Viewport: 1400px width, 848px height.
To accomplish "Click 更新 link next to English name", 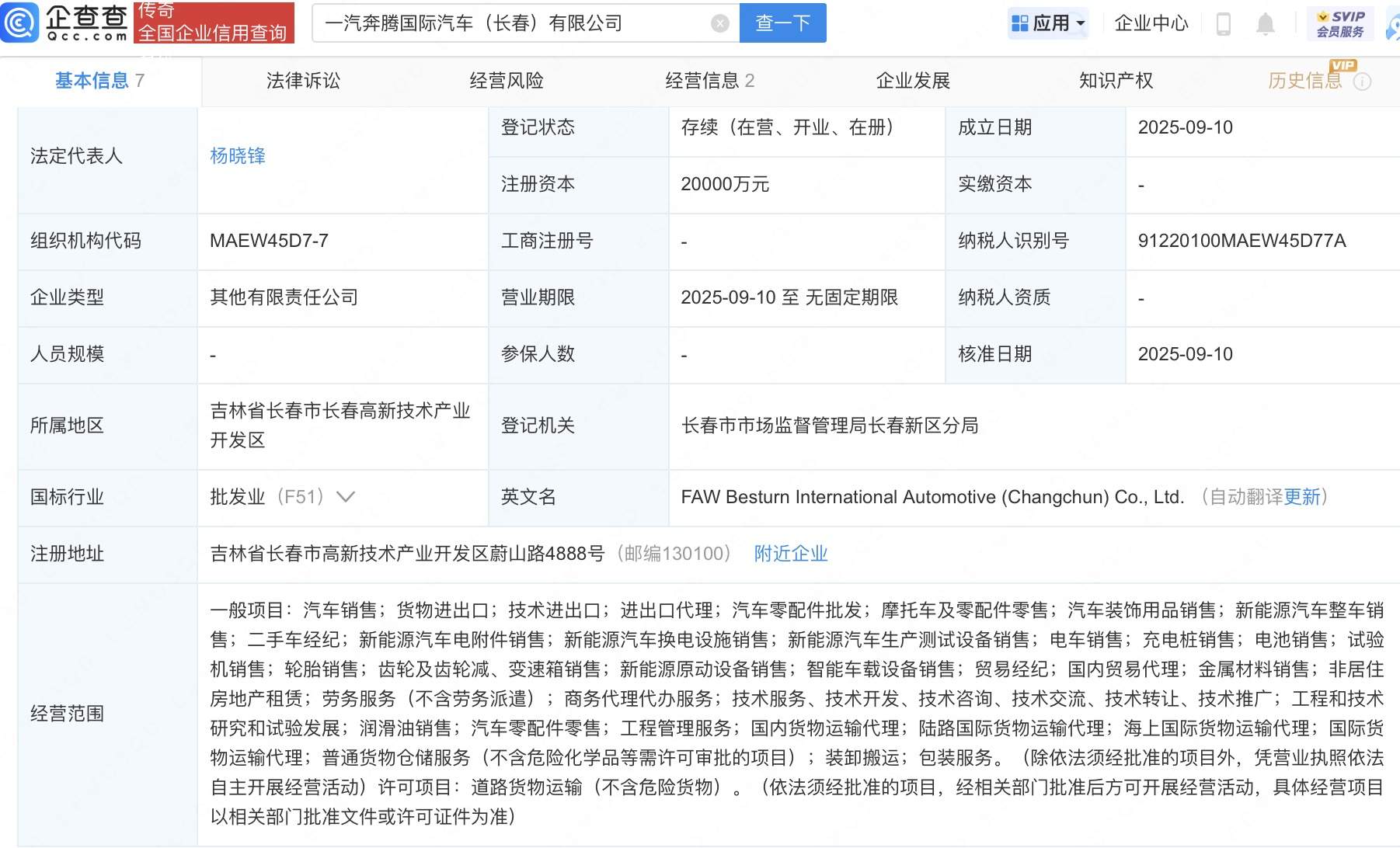I will click(1301, 497).
